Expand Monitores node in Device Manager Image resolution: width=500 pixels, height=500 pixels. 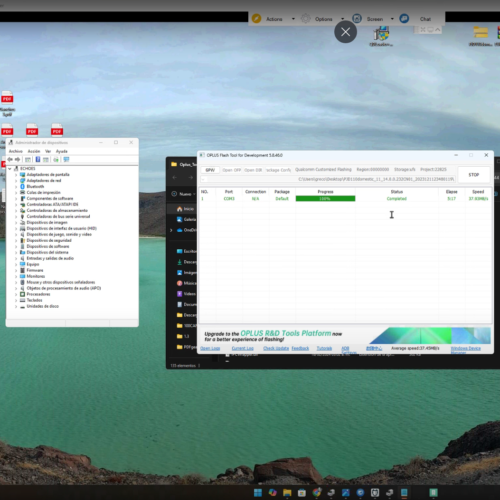(x=16, y=276)
